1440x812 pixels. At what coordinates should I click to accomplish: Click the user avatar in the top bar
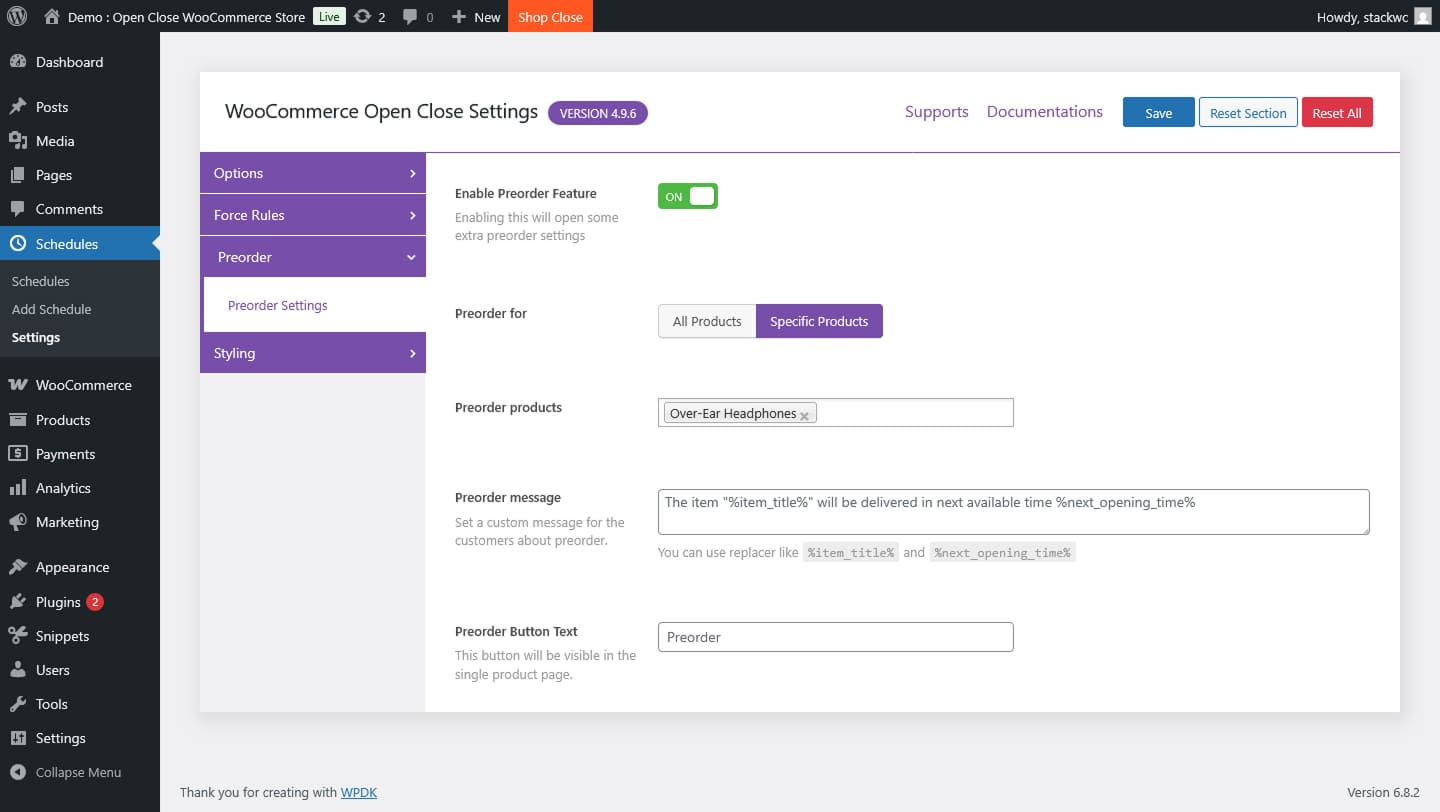coord(1422,16)
